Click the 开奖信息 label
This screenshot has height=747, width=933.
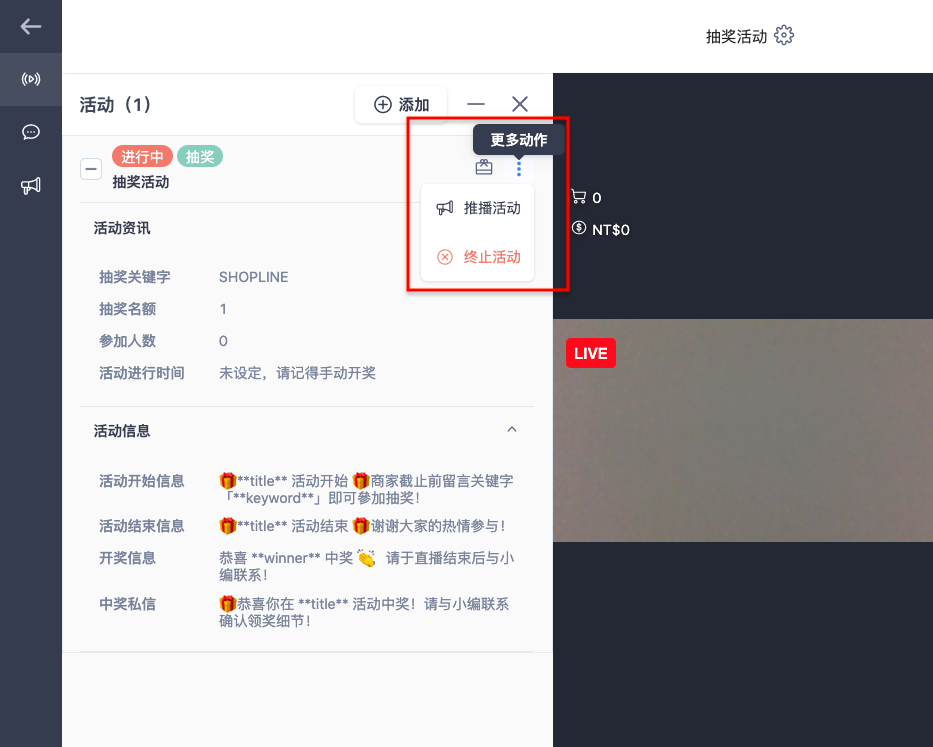(x=127, y=558)
